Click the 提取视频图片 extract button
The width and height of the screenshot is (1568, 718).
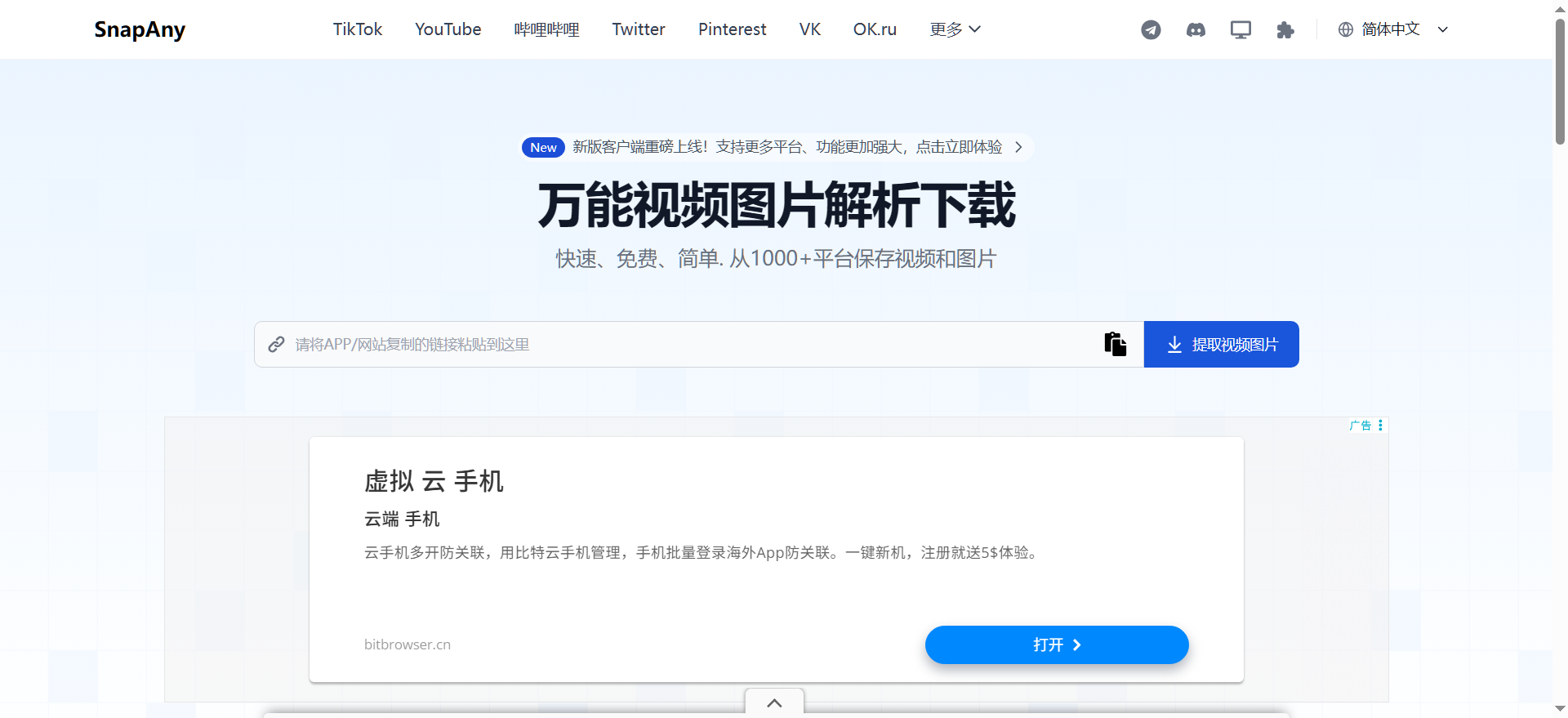click(x=1222, y=344)
